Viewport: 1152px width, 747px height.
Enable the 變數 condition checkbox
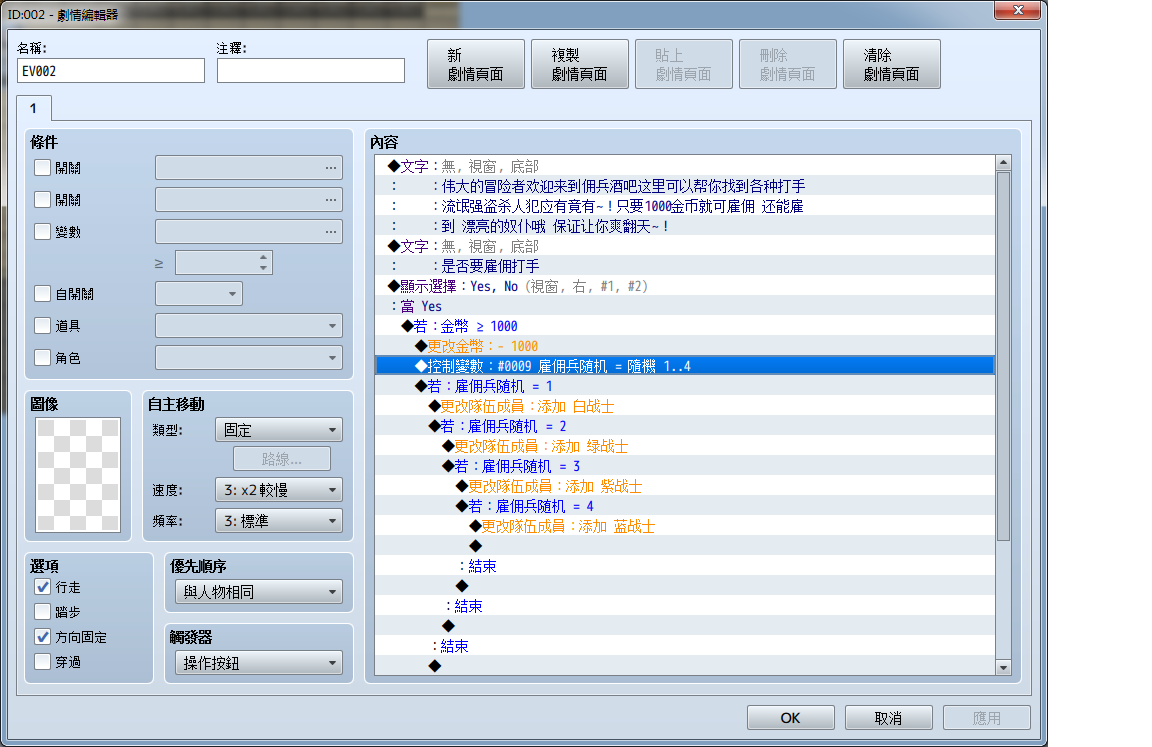tap(43, 232)
